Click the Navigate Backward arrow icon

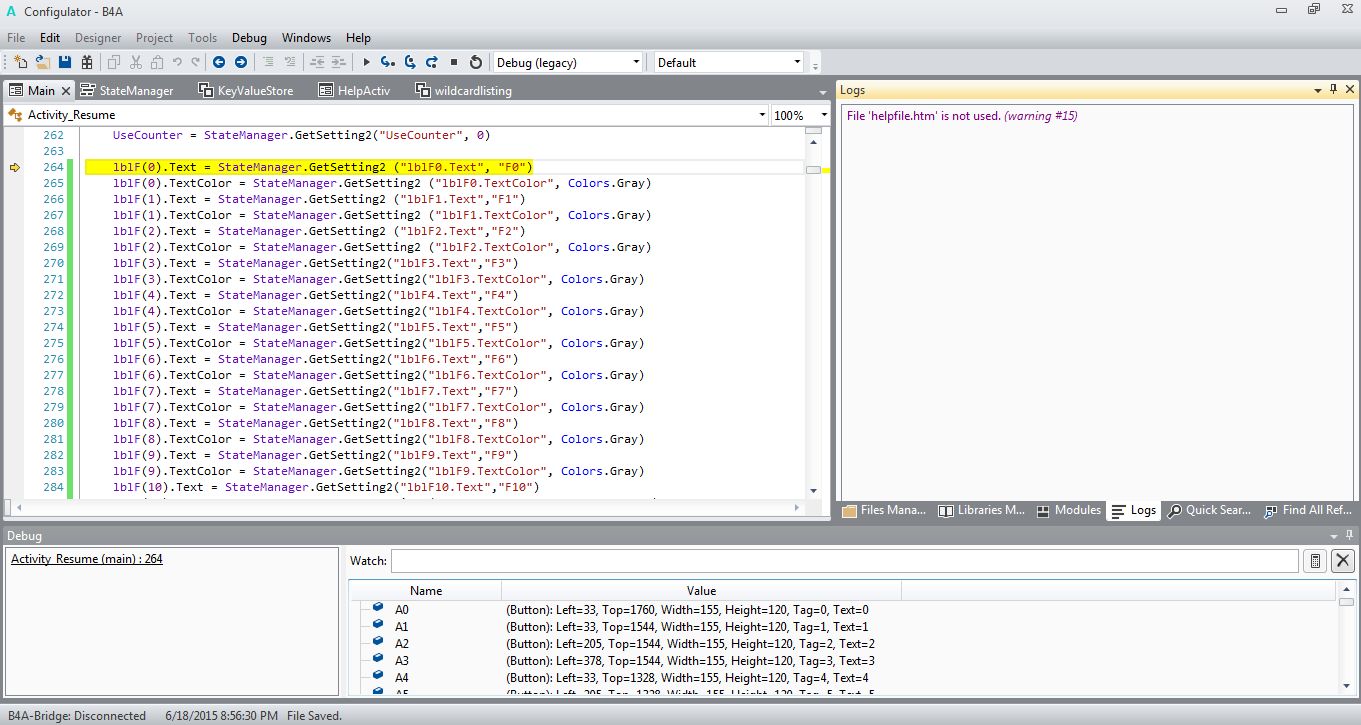(219, 62)
